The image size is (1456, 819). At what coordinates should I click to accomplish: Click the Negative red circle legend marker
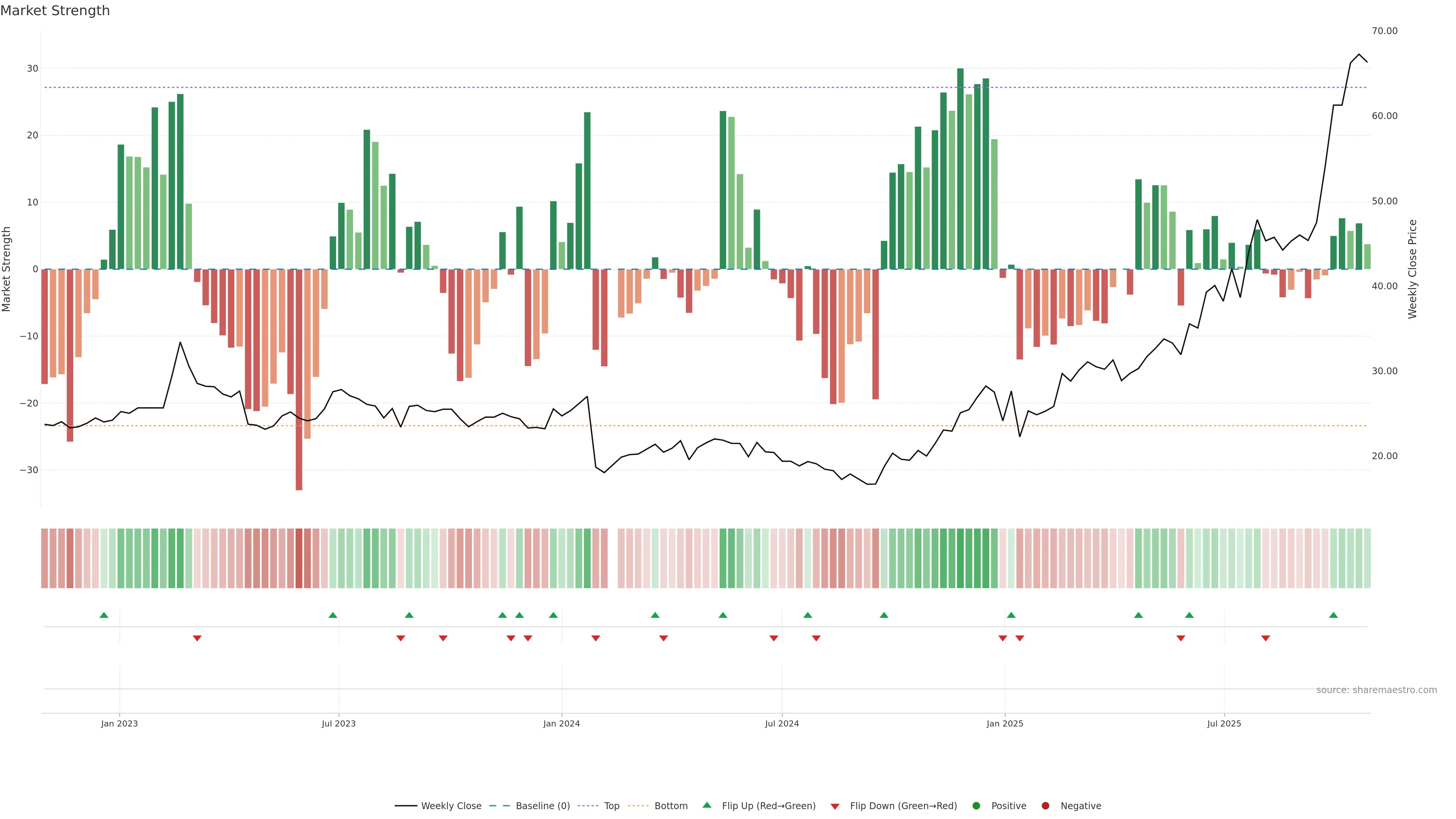click(1045, 805)
